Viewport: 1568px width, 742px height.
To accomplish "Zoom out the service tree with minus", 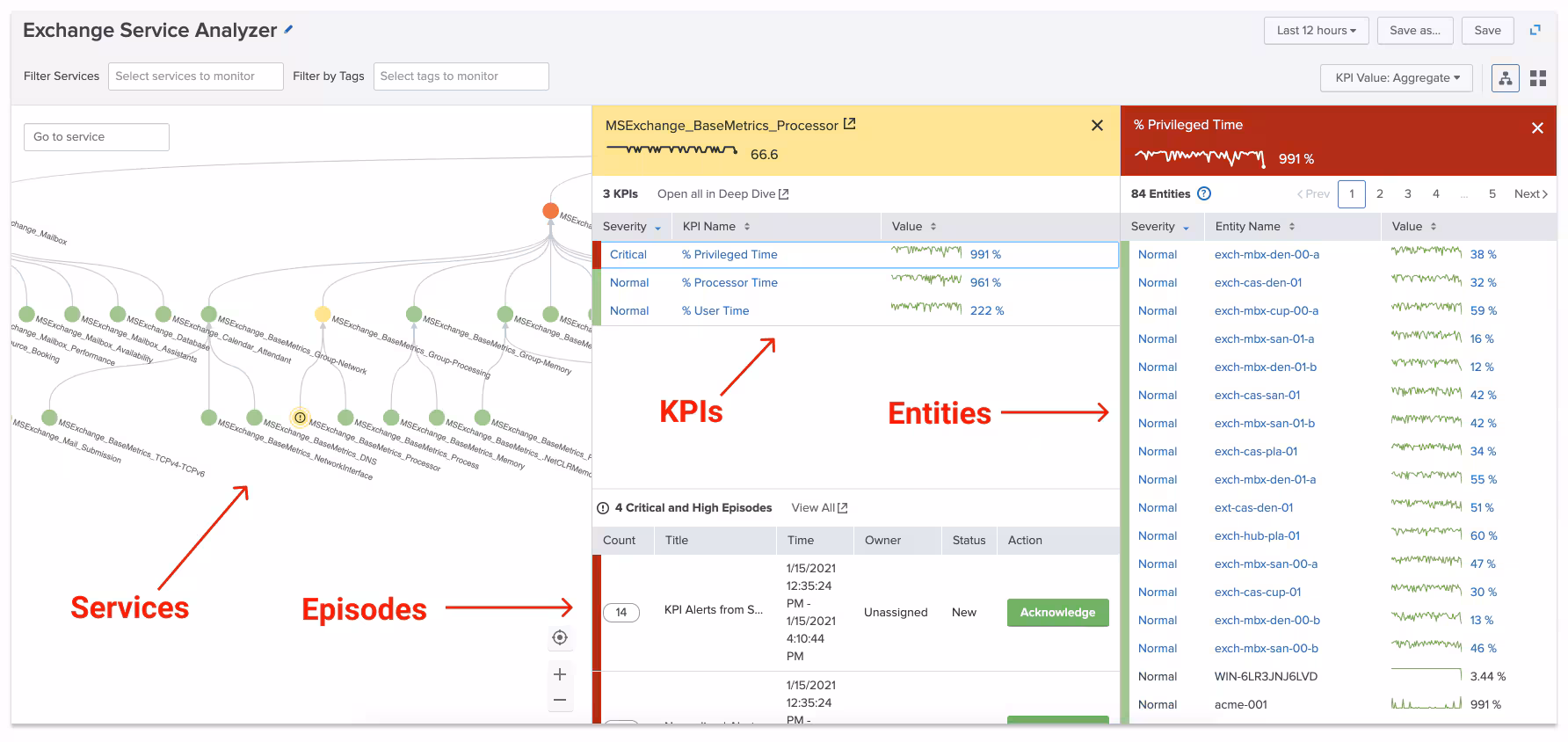I will tap(560, 700).
